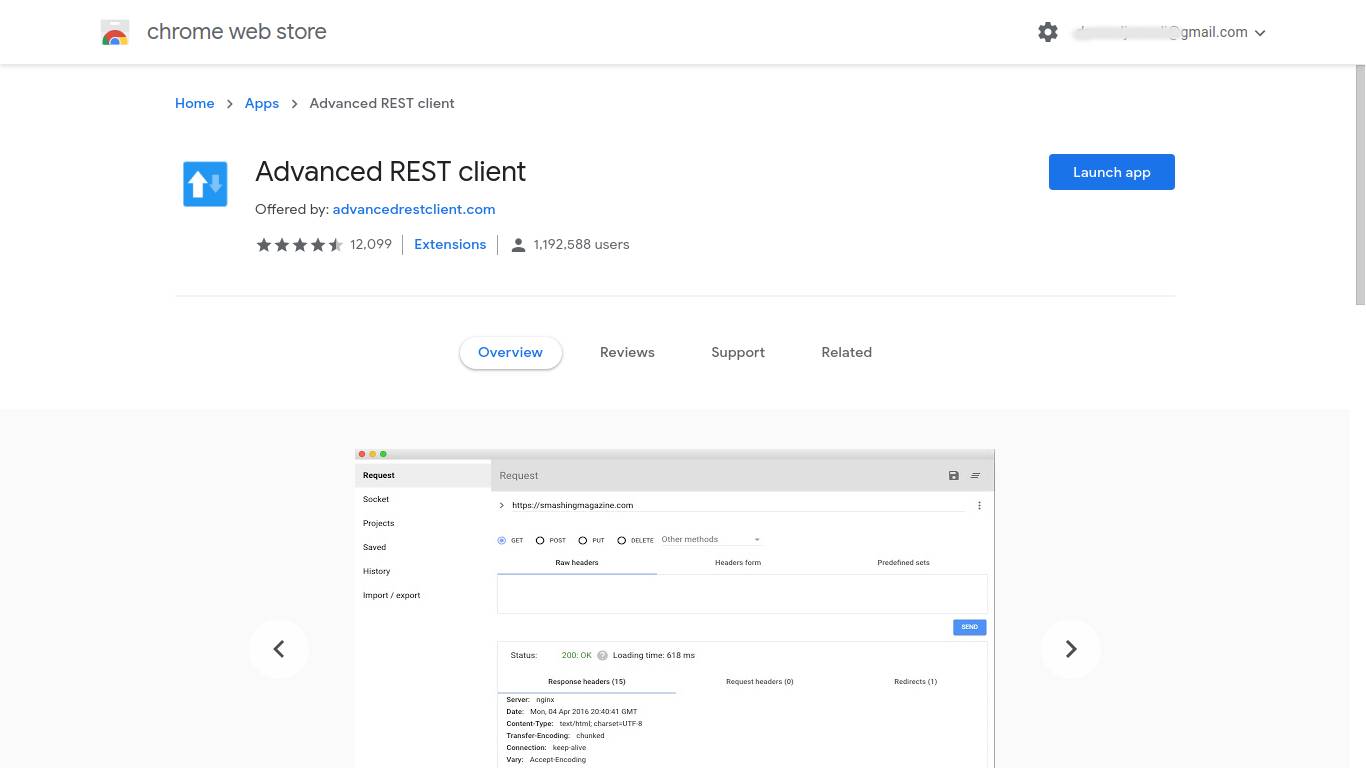Select Saved in the preview sidebar
The height and width of the screenshot is (768, 1366).
[x=375, y=547]
